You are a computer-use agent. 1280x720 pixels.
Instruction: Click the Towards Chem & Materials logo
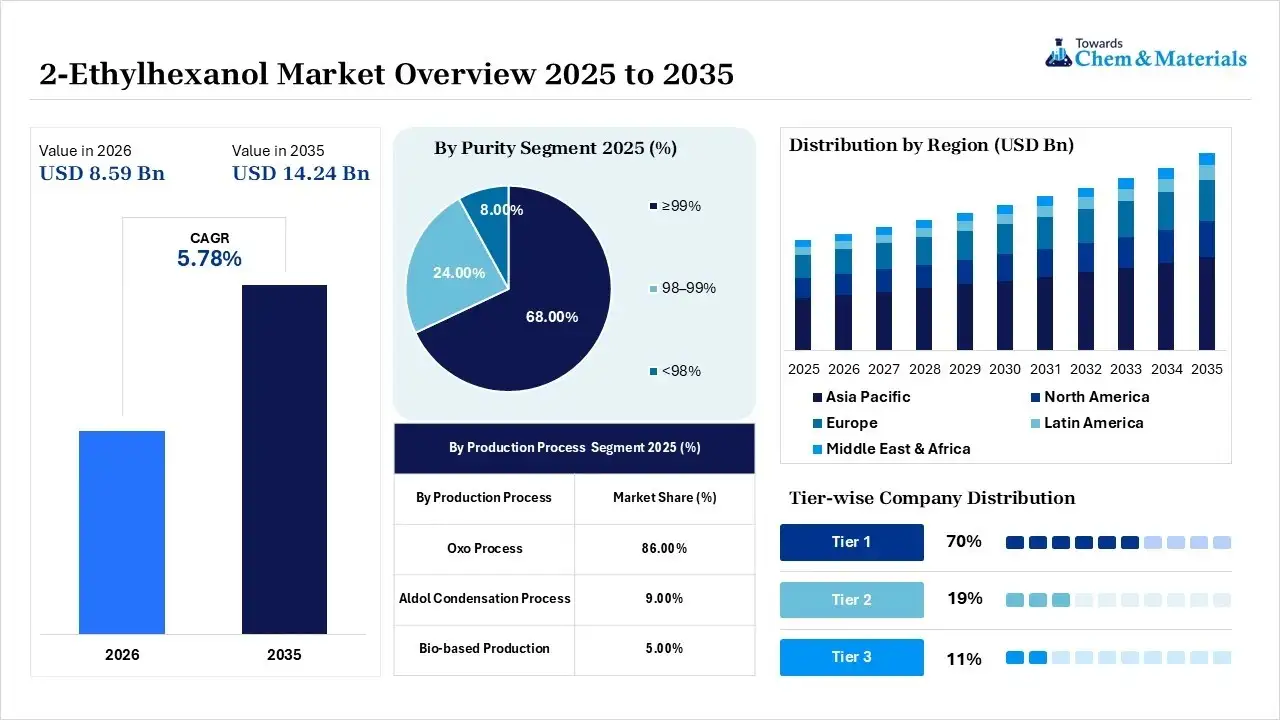coord(1146,53)
